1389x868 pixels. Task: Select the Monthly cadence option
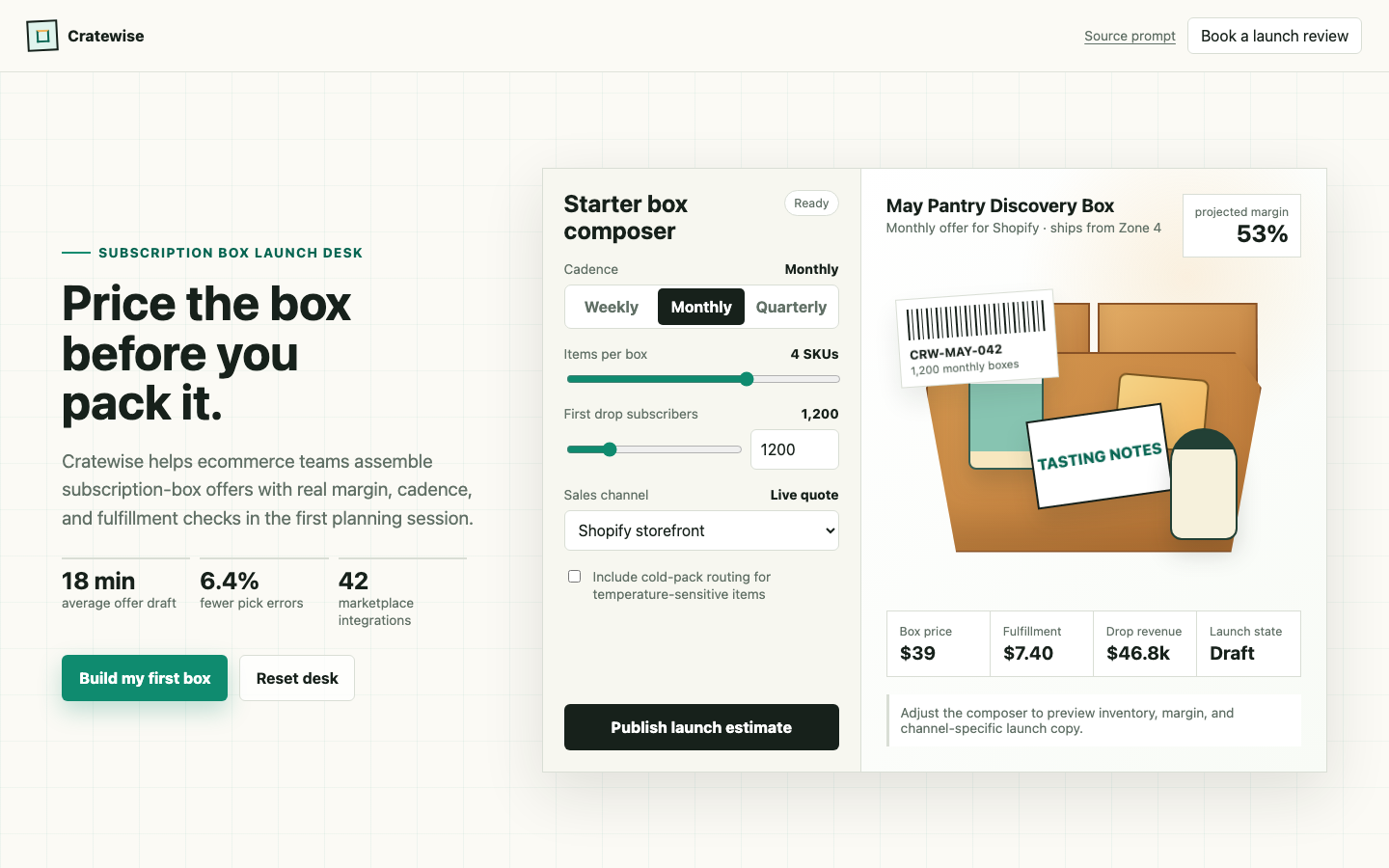(x=701, y=307)
